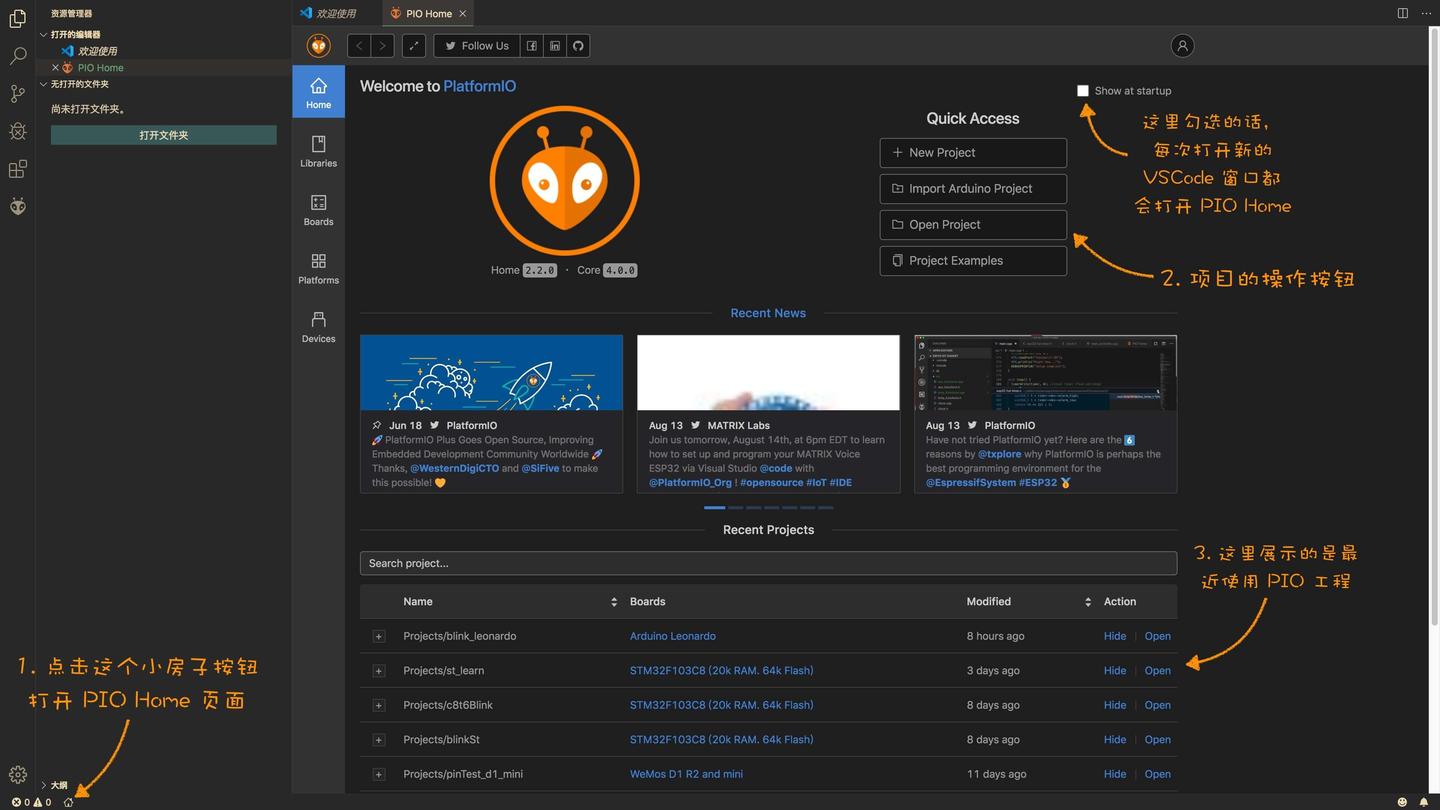The image size is (1440, 810).
Task: Open the Boards panel in PIO Home
Action: (318, 210)
